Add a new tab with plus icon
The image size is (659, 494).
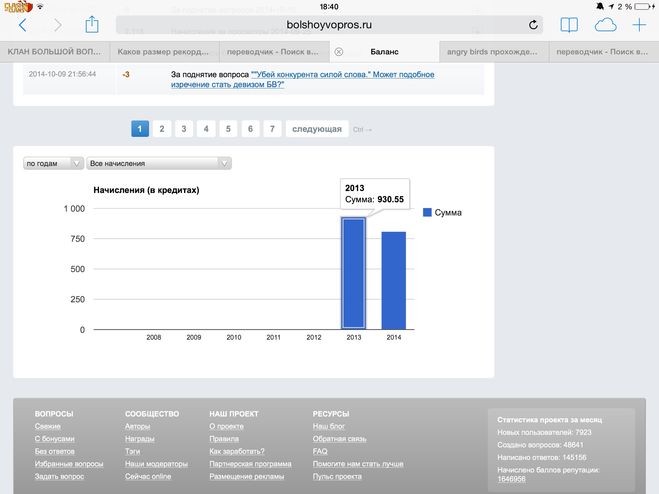pyautogui.click(x=639, y=25)
